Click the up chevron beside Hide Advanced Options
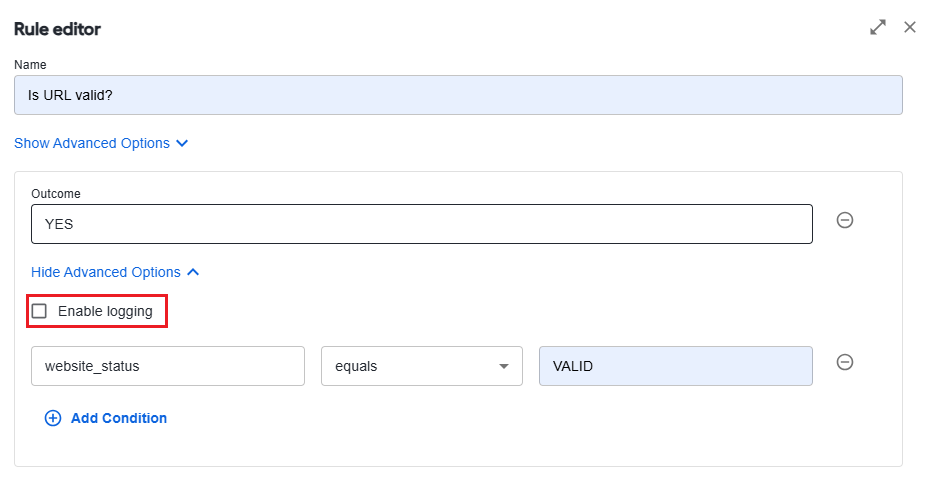 pos(193,272)
